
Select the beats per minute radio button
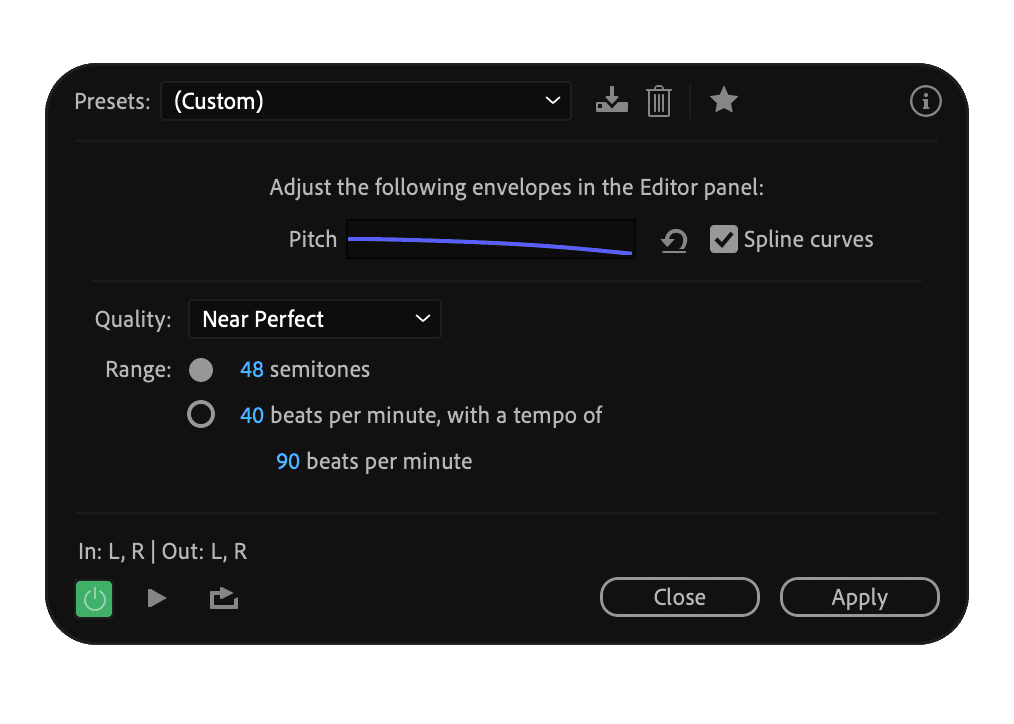[x=201, y=414]
